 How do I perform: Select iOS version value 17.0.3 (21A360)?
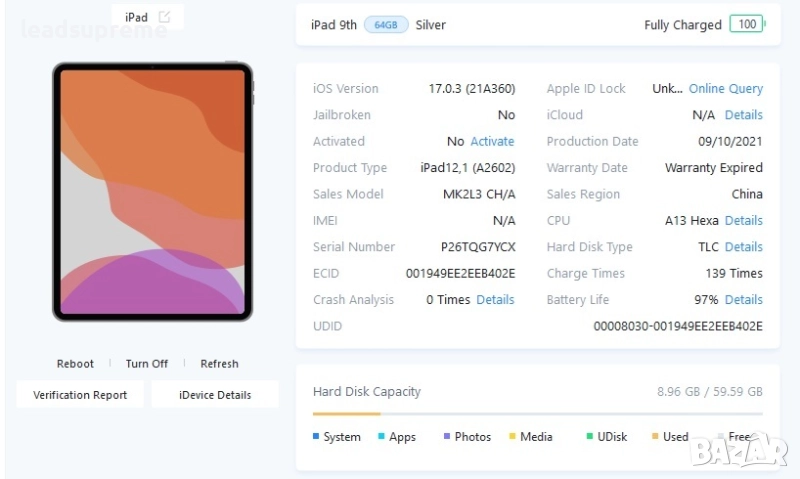[471, 89]
